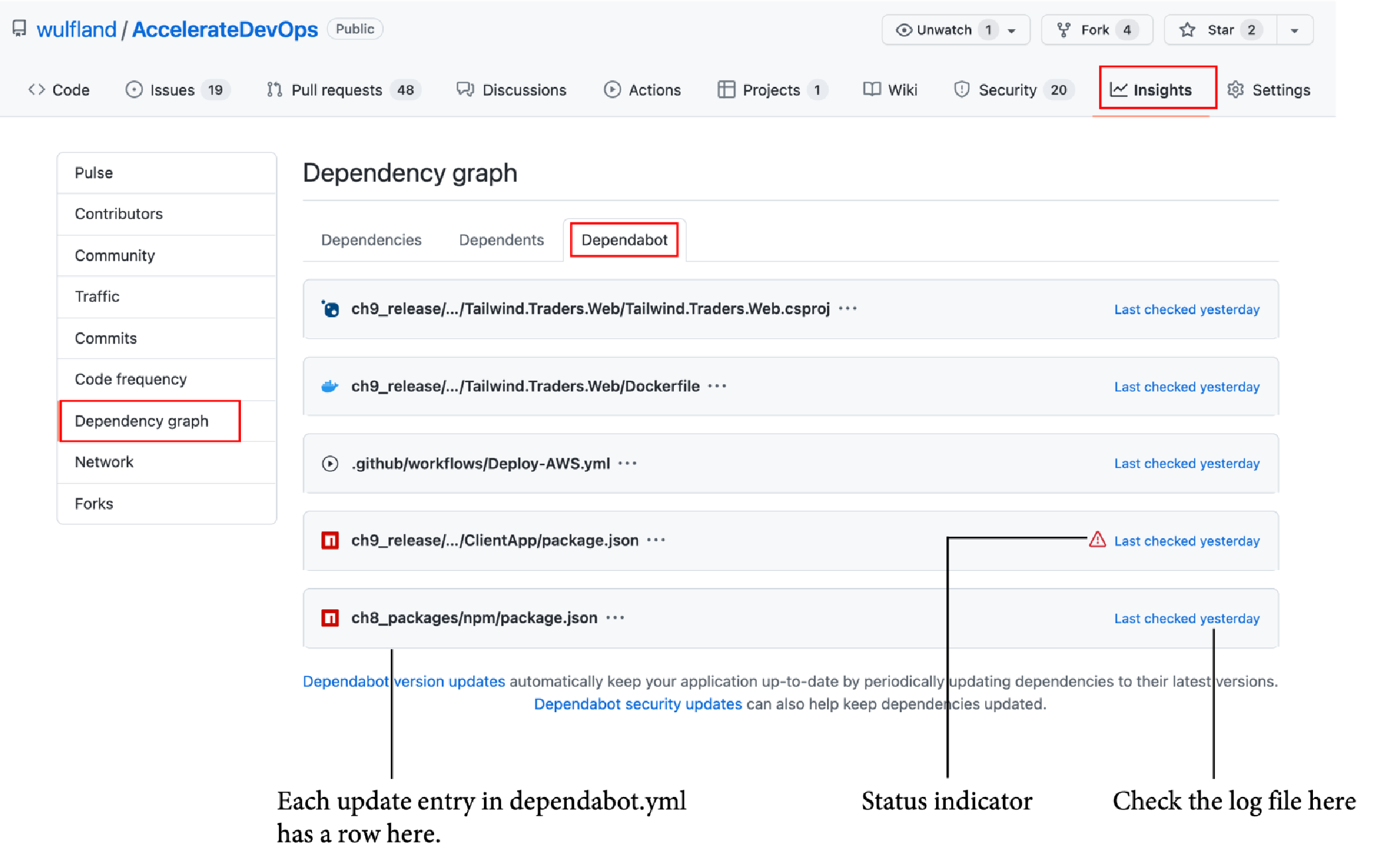Image resolution: width=1382 pixels, height=868 pixels.
Task: Open the Discussions tab
Action: (x=511, y=90)
